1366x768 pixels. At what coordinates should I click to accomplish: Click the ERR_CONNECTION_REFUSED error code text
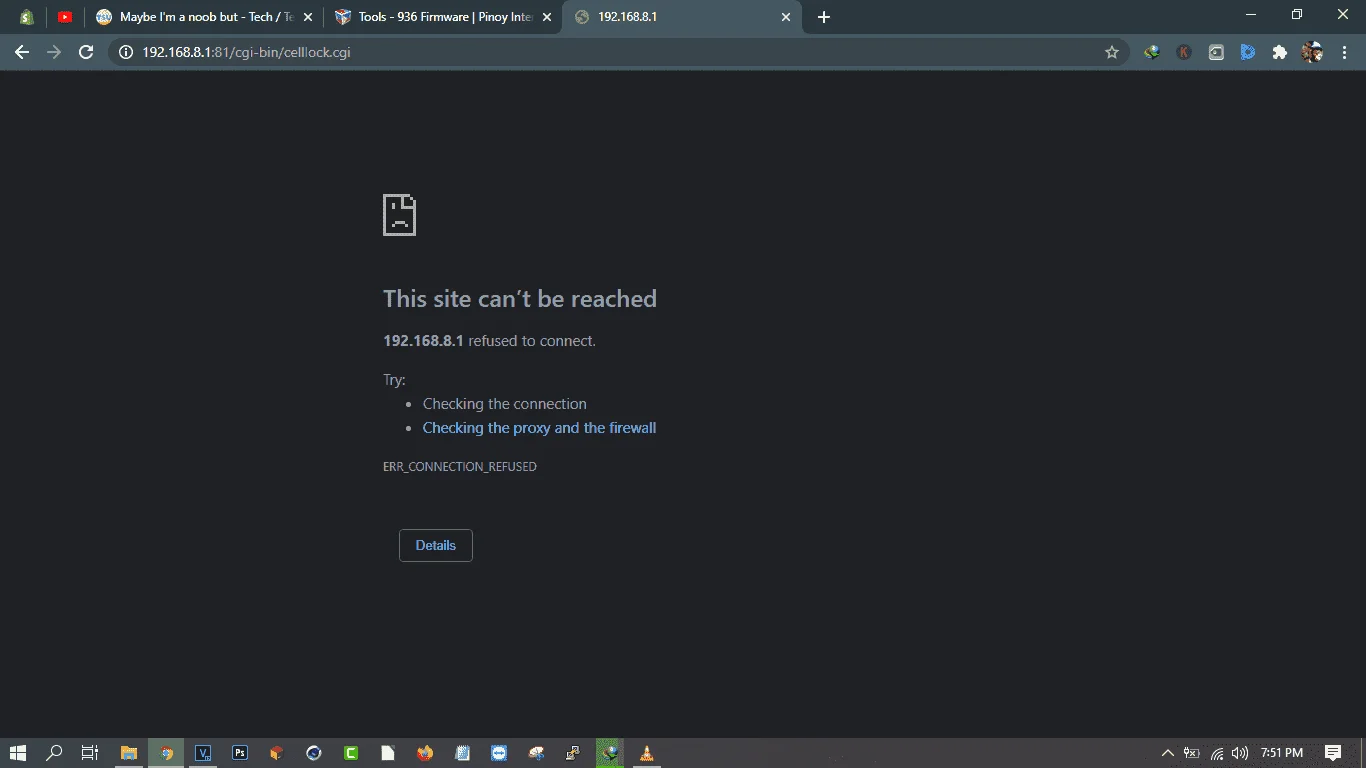tap(460, 467)
